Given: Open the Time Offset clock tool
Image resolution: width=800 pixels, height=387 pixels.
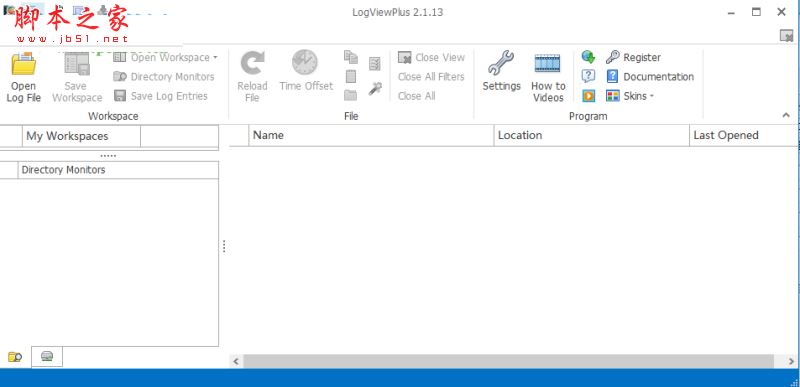Looking at the screenshot, I should pyautogui.click(x=306, y=71).
